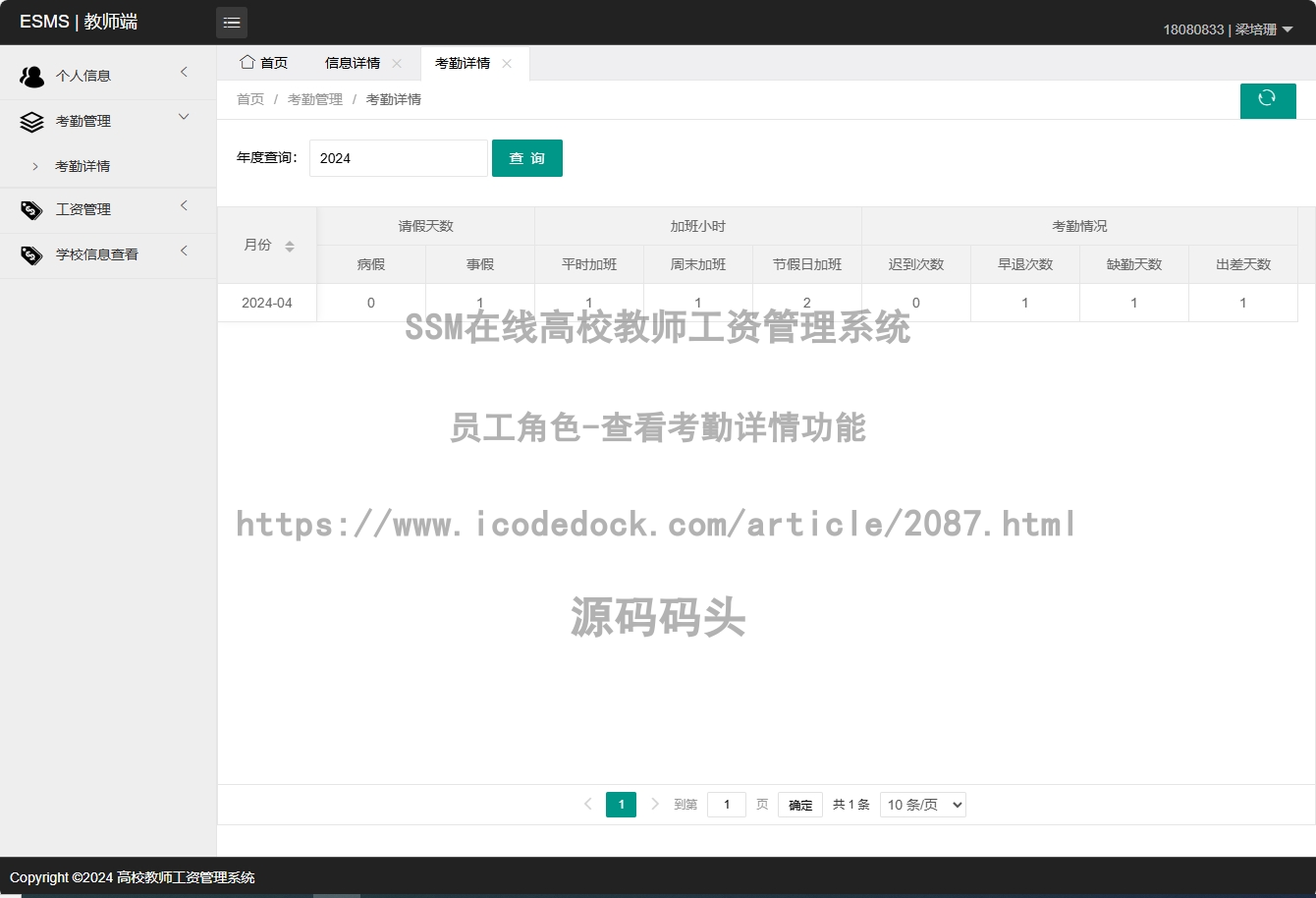Click the 周末加班 column header

point(698,264)
